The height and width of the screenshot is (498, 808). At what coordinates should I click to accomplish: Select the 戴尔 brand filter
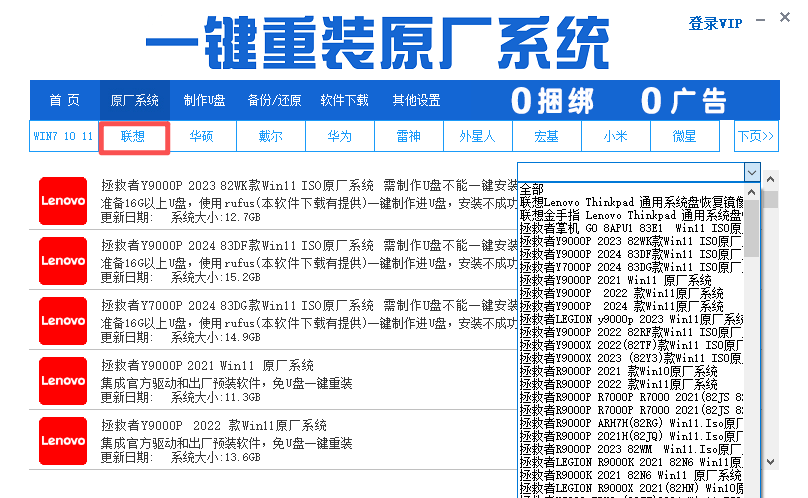[x=271, y=136]
